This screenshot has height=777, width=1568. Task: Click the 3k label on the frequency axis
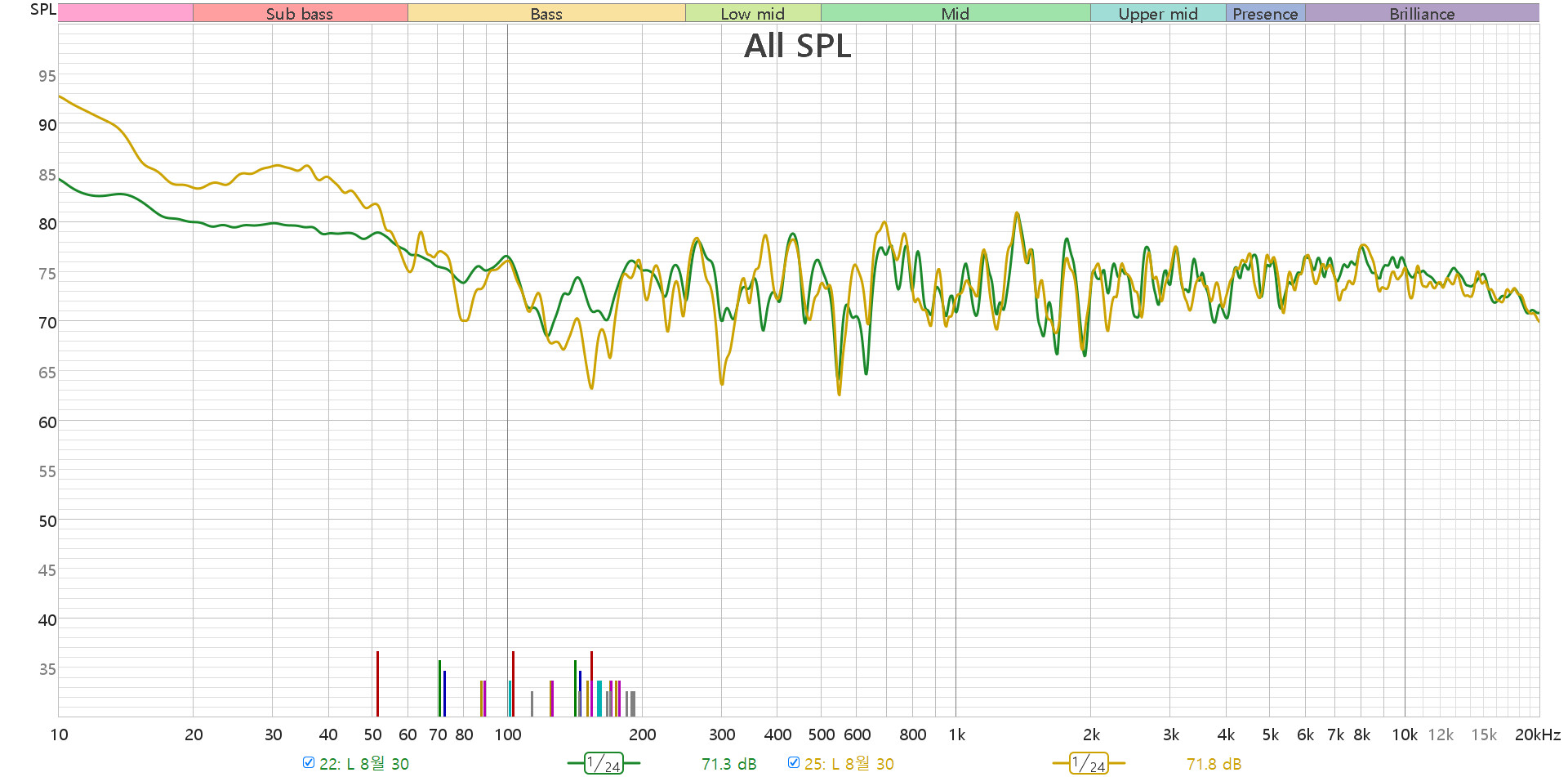pos(1170,735)
